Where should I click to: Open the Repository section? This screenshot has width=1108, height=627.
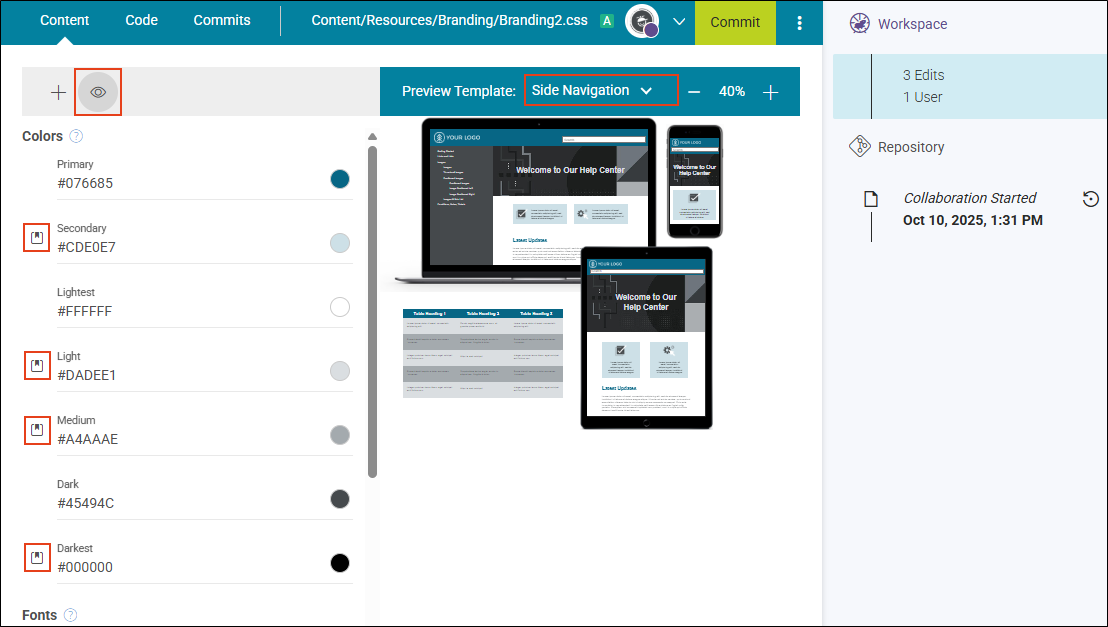910,147
